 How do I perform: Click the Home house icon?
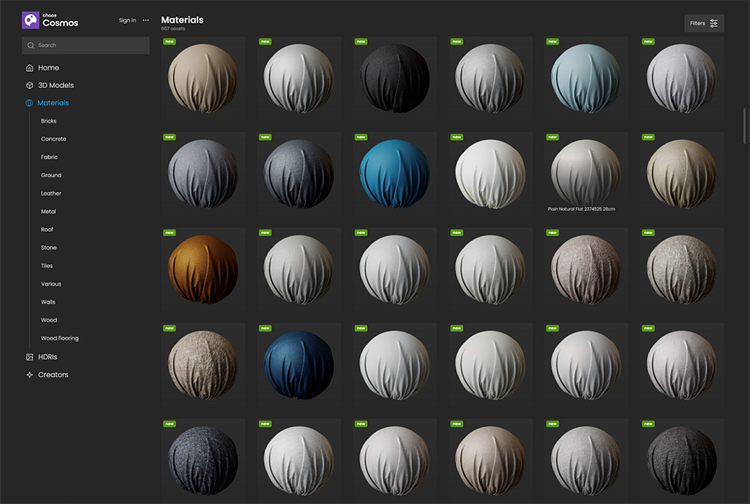29,68
